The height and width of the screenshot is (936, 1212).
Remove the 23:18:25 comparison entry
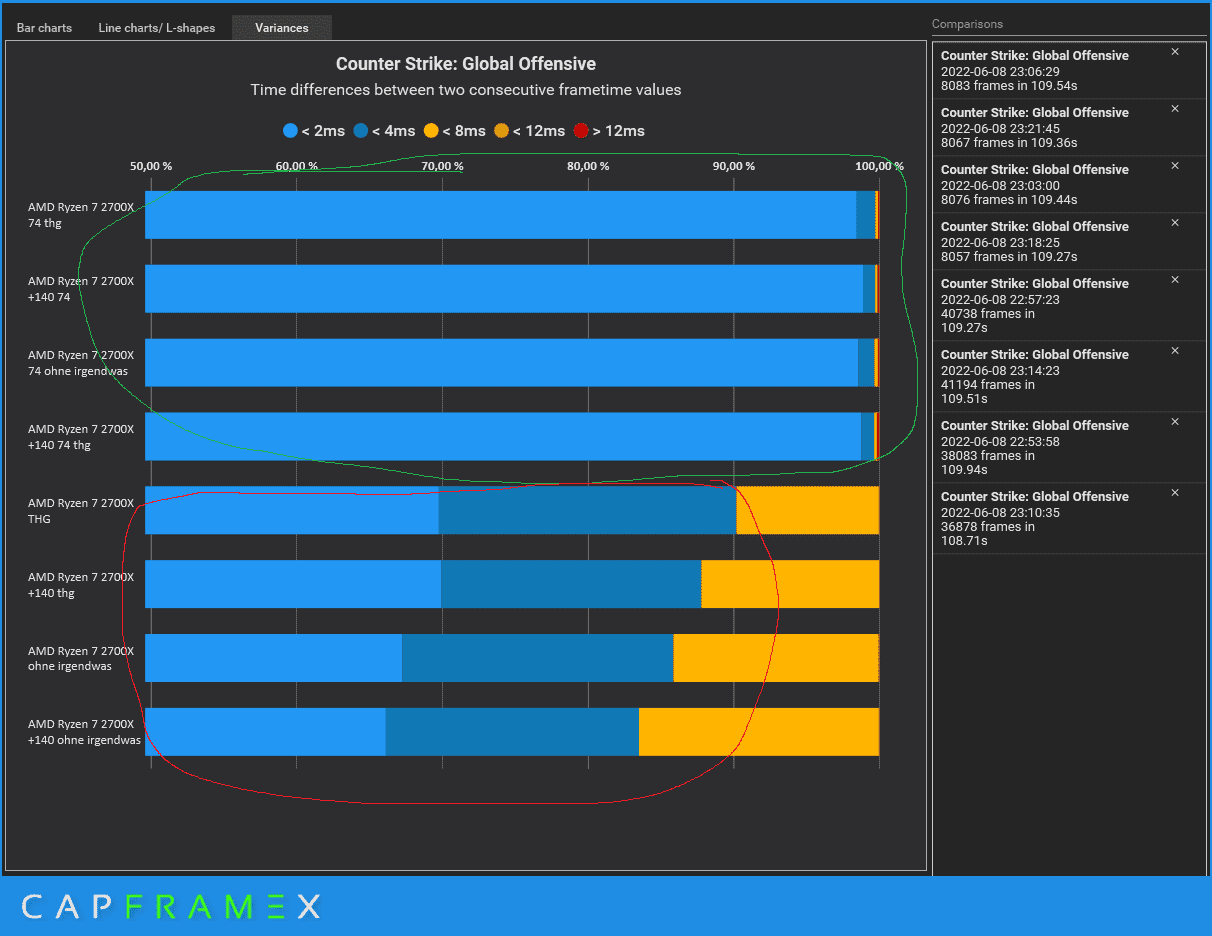click(x=1175, y=222)
